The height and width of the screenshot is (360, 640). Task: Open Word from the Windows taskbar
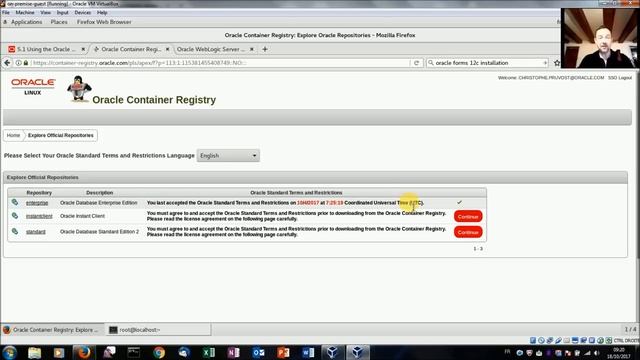[x=308, y=352]
